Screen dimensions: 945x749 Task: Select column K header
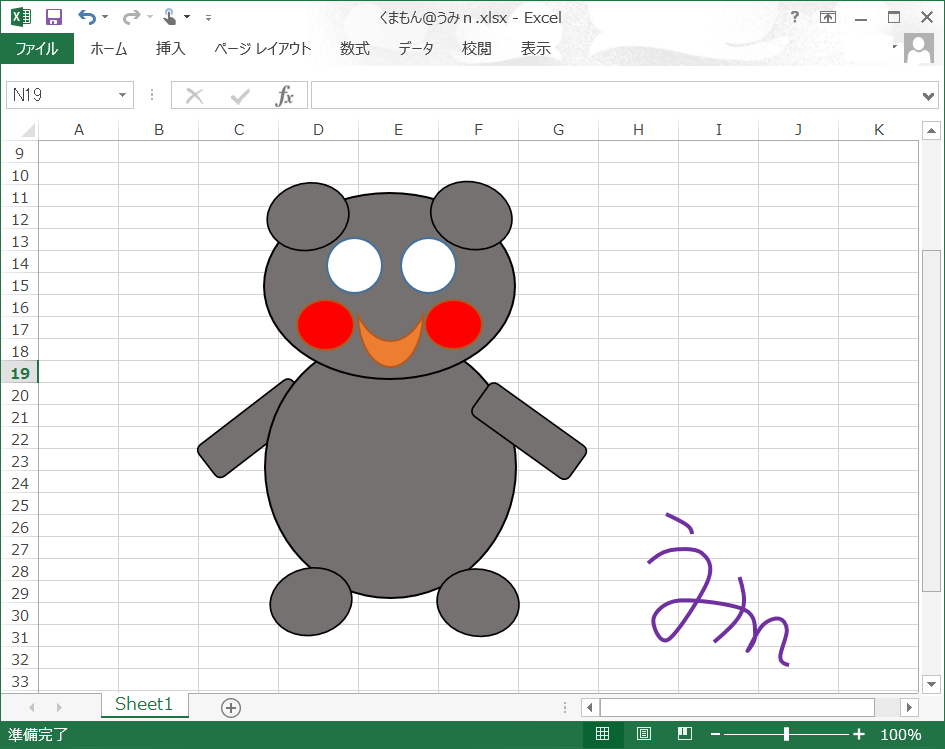coord(879,130)
